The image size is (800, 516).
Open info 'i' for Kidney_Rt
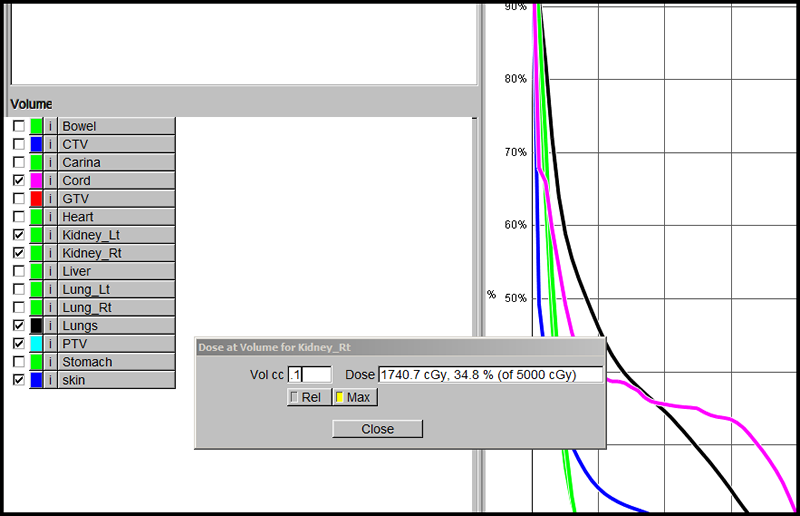(51, 253)
